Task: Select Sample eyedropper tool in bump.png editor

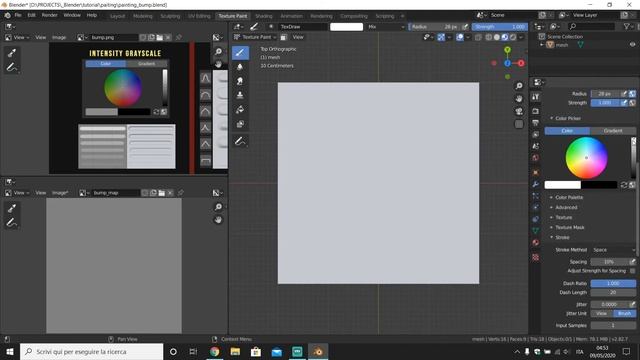Action: coord(12,53)
